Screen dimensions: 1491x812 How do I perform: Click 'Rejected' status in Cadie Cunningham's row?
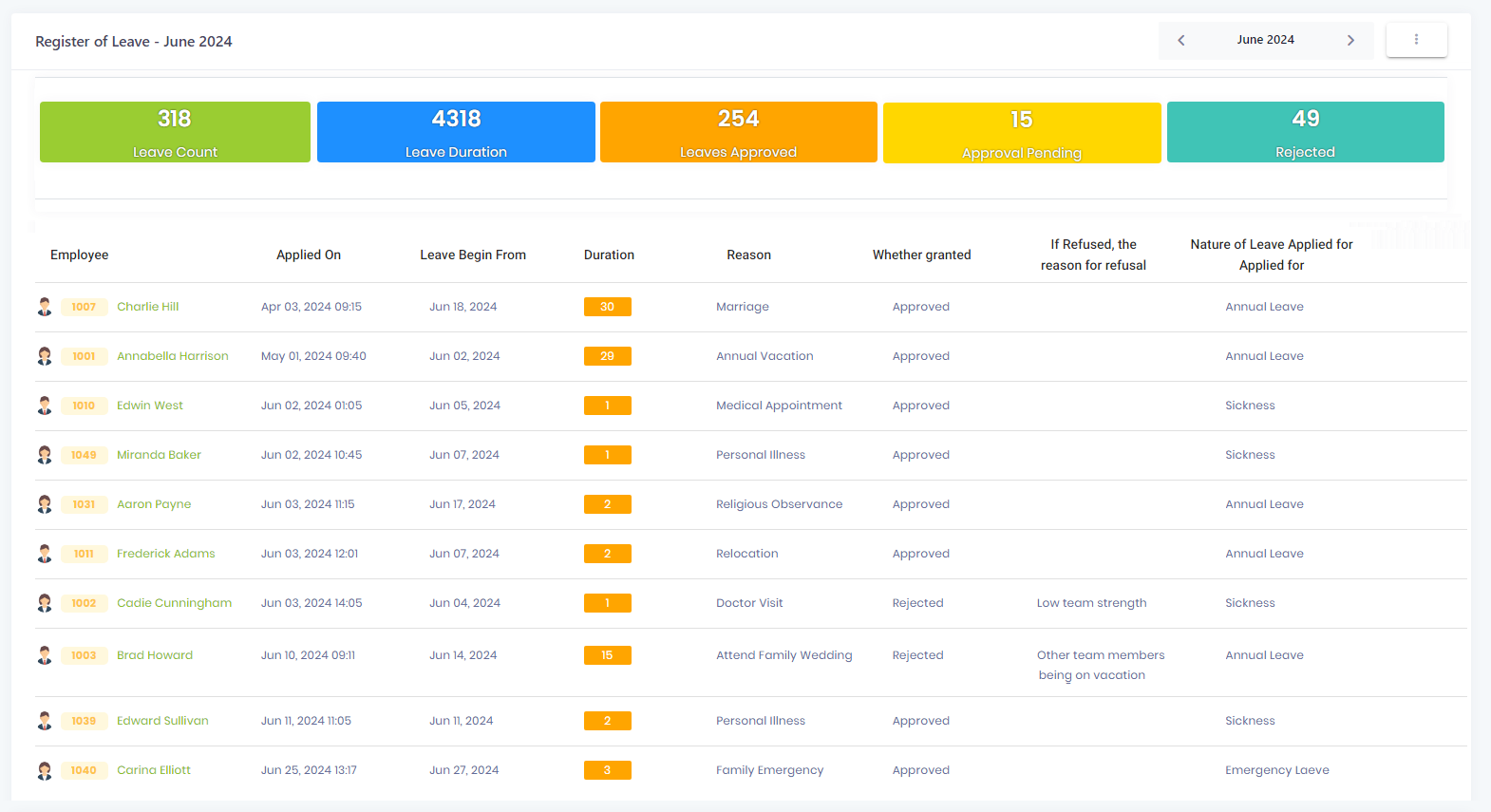coord(918,603)
